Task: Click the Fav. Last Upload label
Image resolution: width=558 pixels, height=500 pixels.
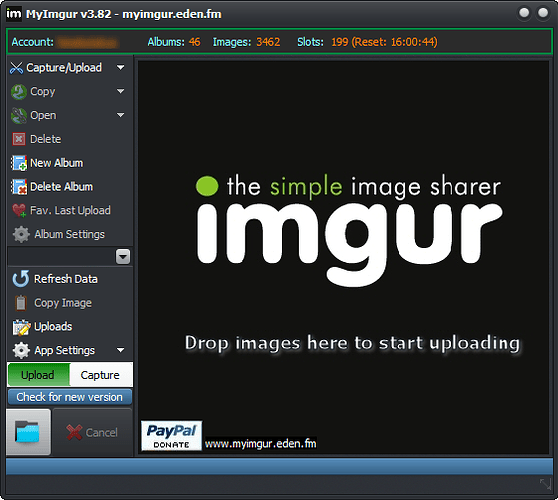Action: [x=70, y=210]
